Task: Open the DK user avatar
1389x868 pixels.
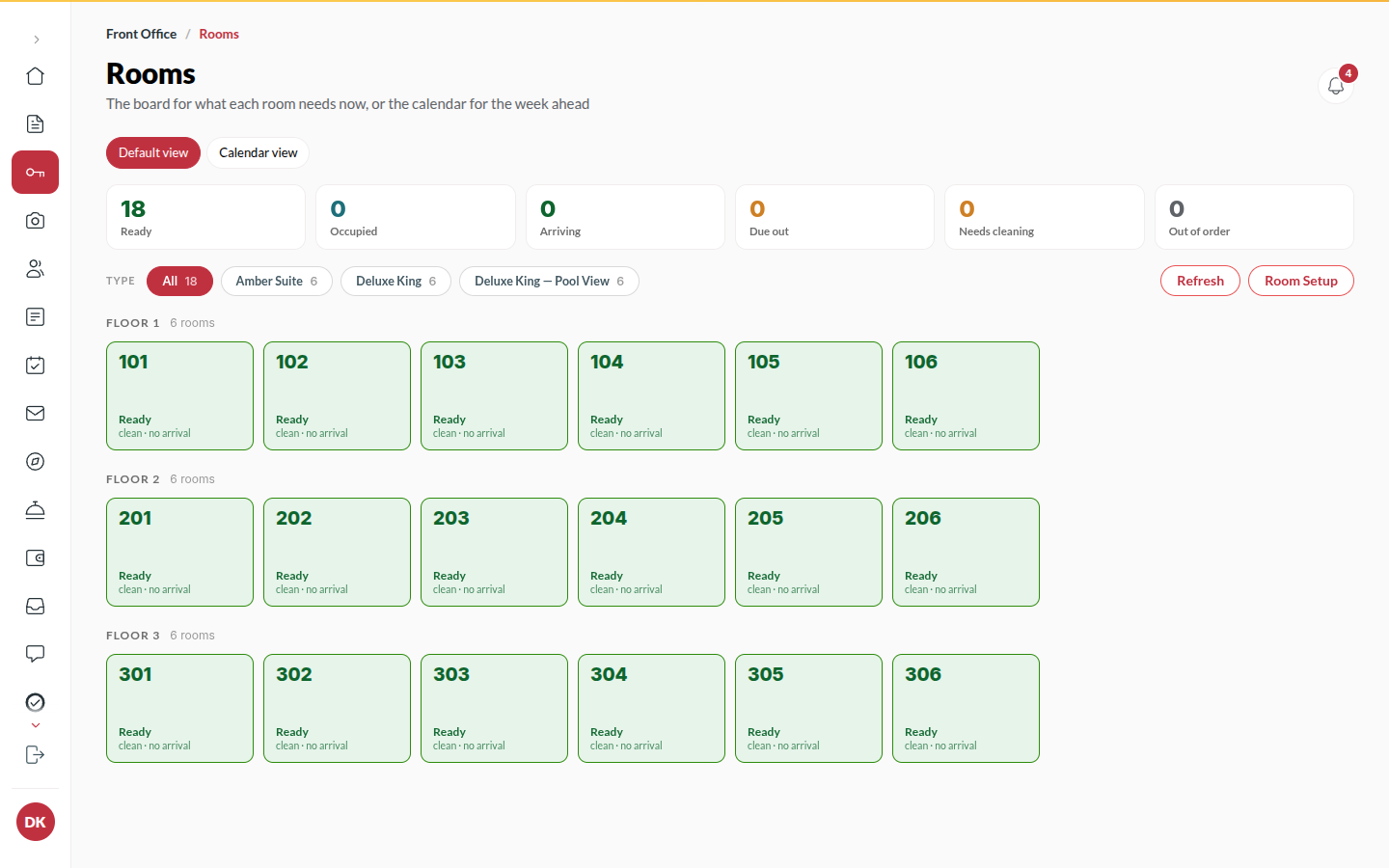Action: click(36, 822)
